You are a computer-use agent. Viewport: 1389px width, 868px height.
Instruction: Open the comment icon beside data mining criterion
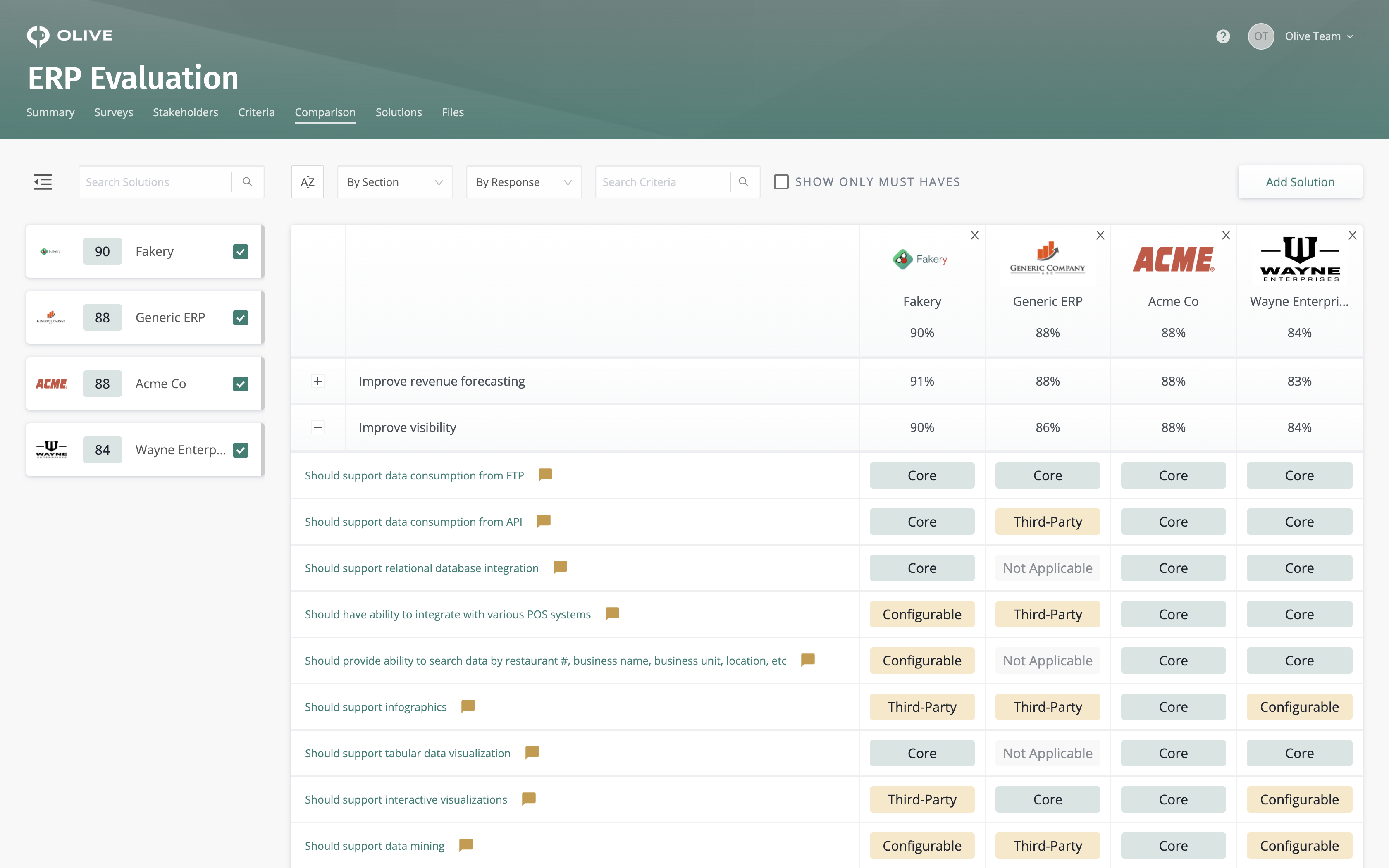(465, 844)
